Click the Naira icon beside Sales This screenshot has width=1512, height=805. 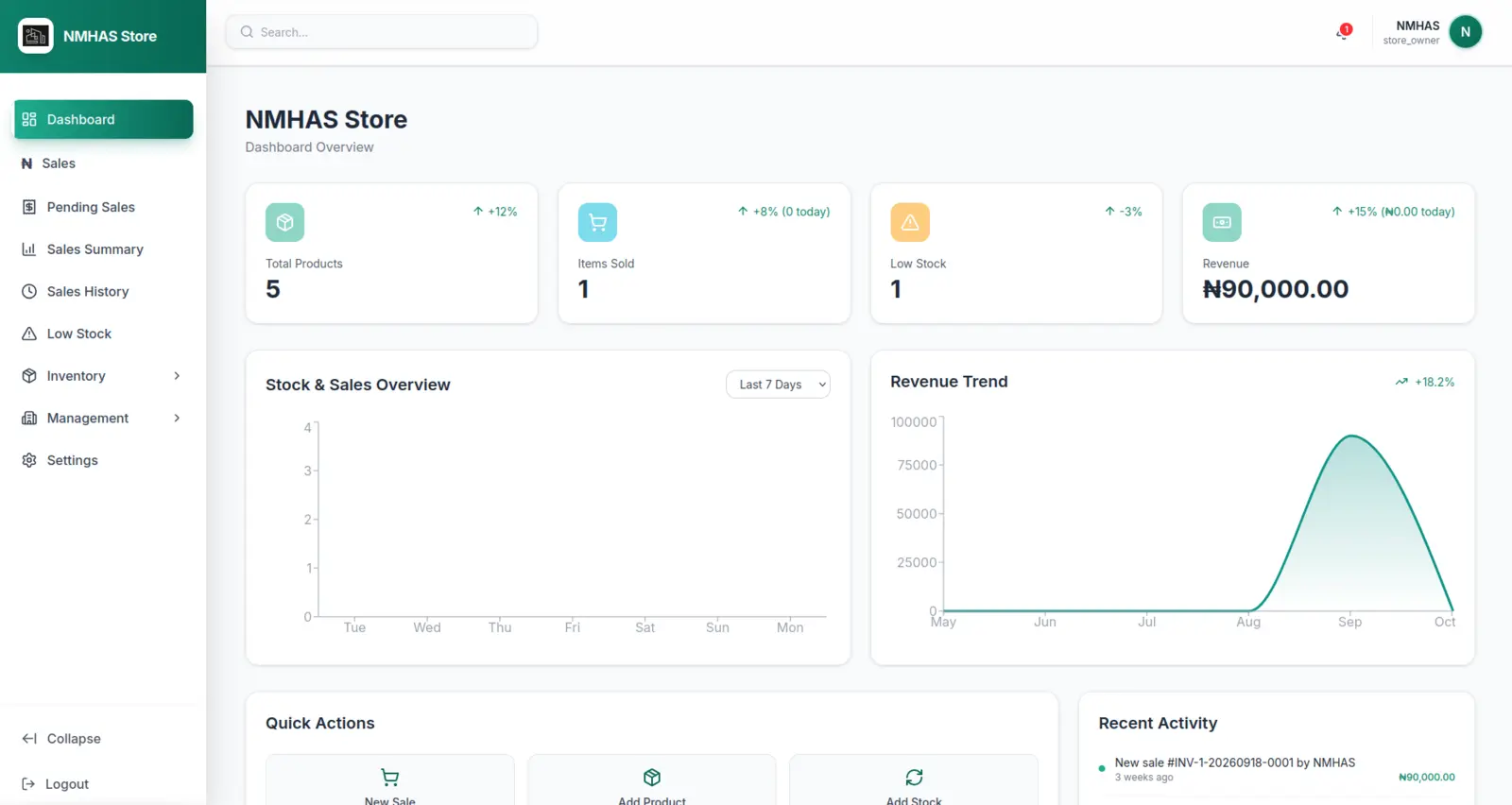point(26,163)
